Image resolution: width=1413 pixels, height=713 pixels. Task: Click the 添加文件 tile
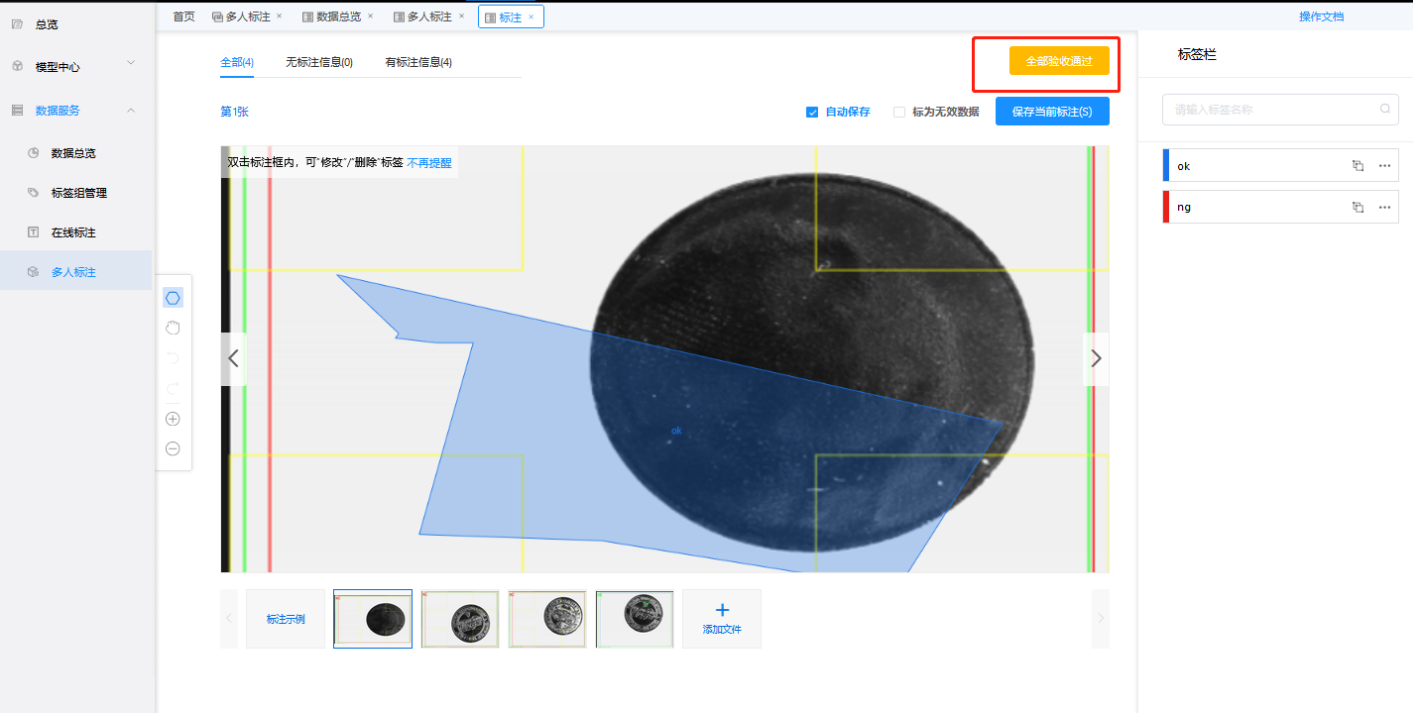(722, 619)
